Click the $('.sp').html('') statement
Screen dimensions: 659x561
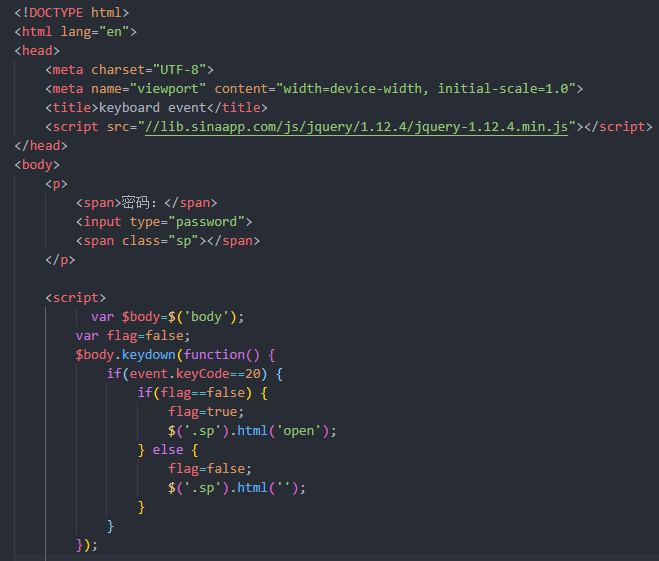pyautogui.click(x=237, y=487)
